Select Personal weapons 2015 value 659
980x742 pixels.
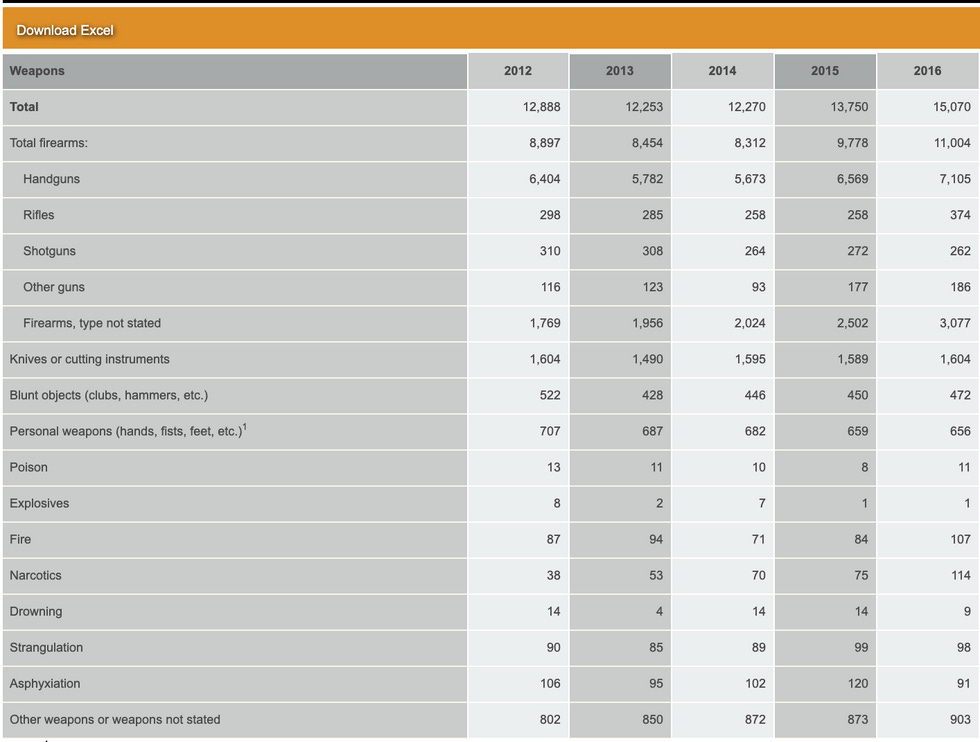pos(858,431)
